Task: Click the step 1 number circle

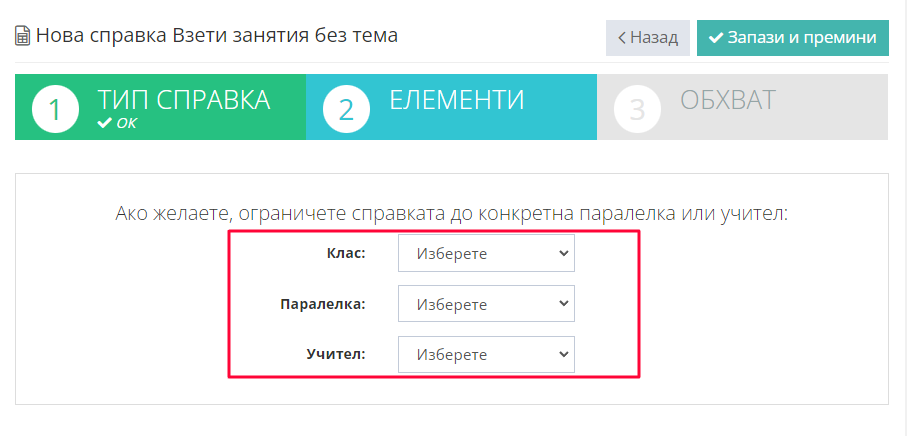Action: click(x=55, y=109)
